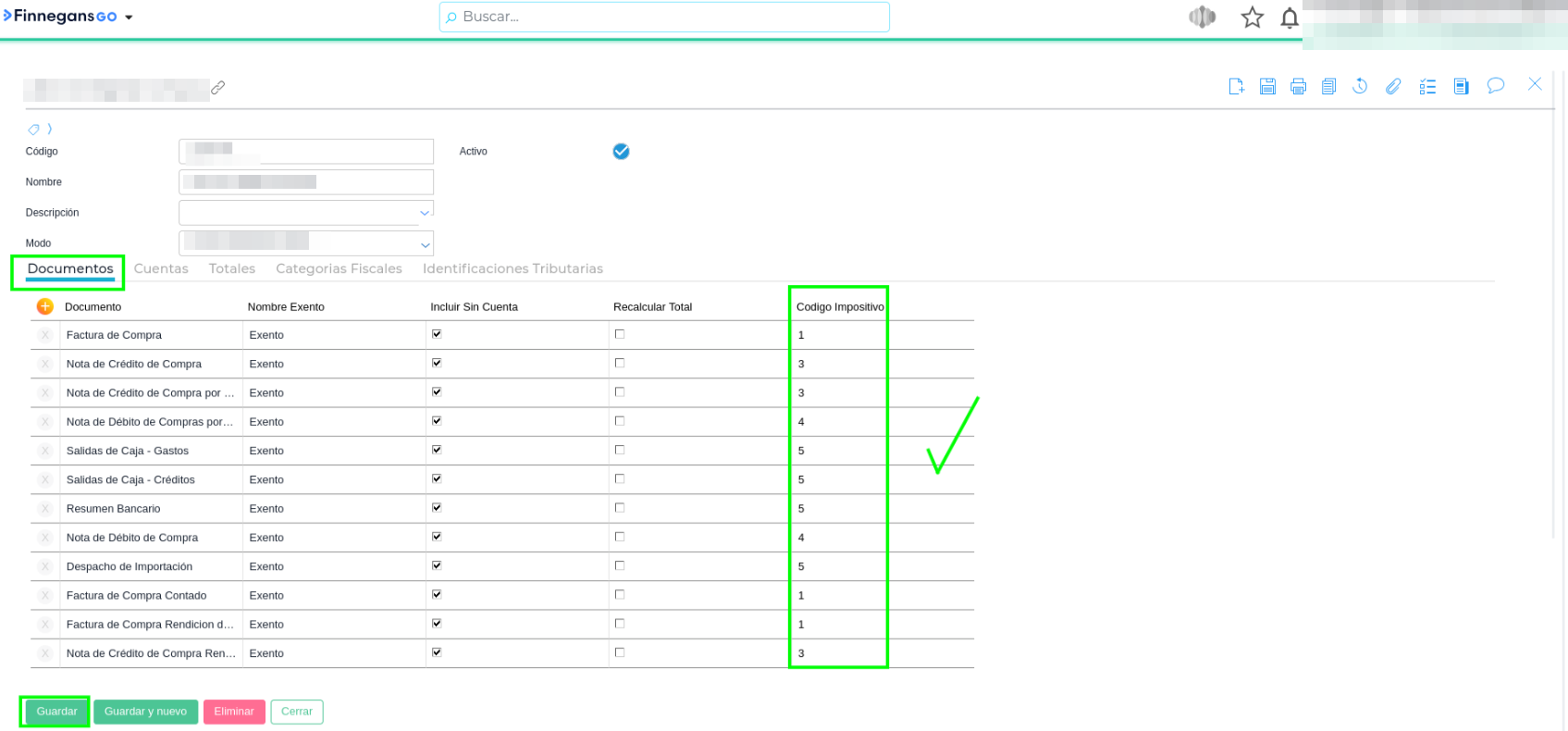The height and width of the screenshot is (731, 1568).
Task: Focus the Buscar search field
Action: click(x=664, y=17)
